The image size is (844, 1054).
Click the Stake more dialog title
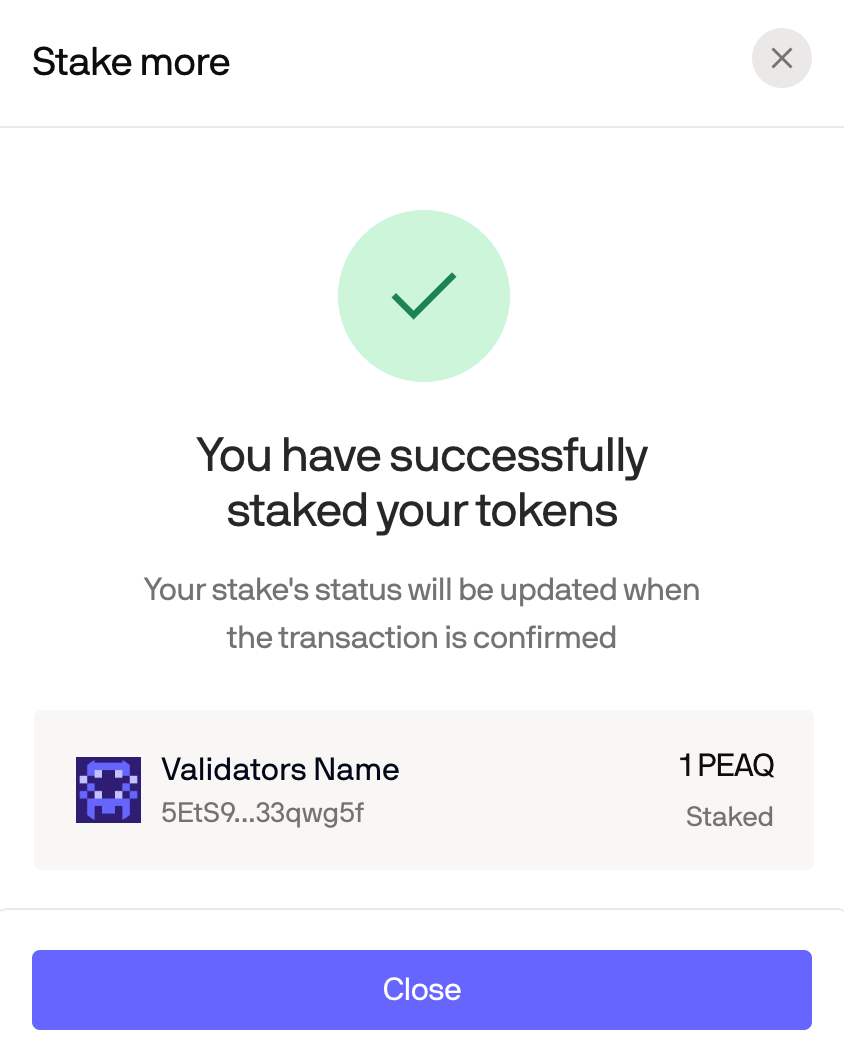click(131, 61)
